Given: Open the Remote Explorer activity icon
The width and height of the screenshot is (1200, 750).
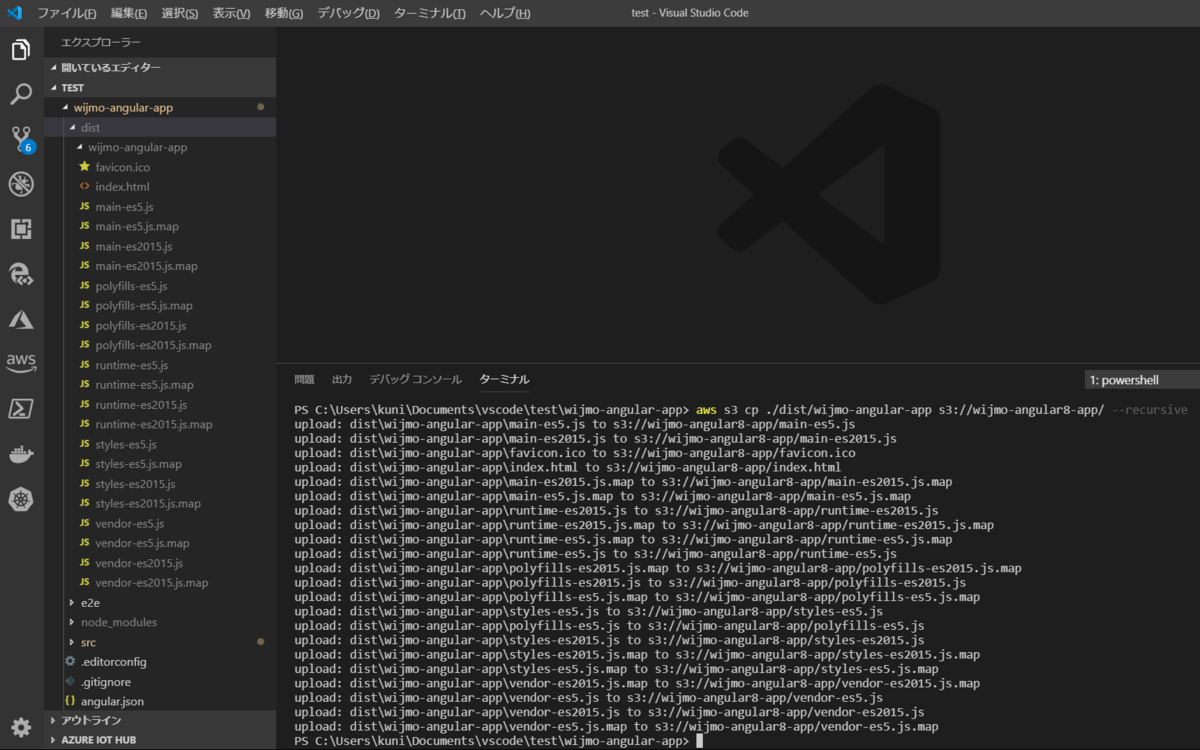Looking at the screenshot, I should coord(21,274).
